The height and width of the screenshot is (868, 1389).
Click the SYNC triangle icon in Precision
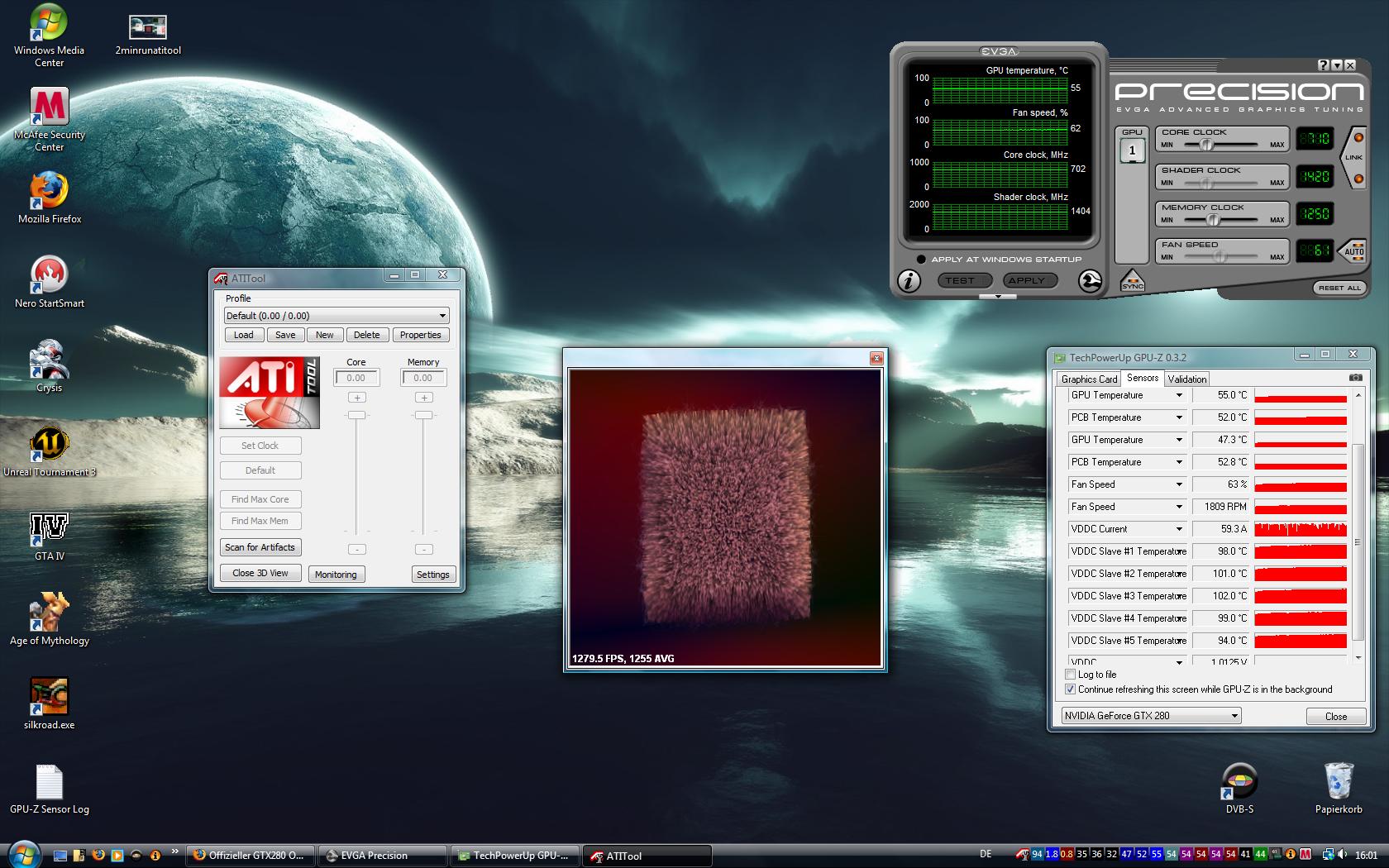point(1132,281)
